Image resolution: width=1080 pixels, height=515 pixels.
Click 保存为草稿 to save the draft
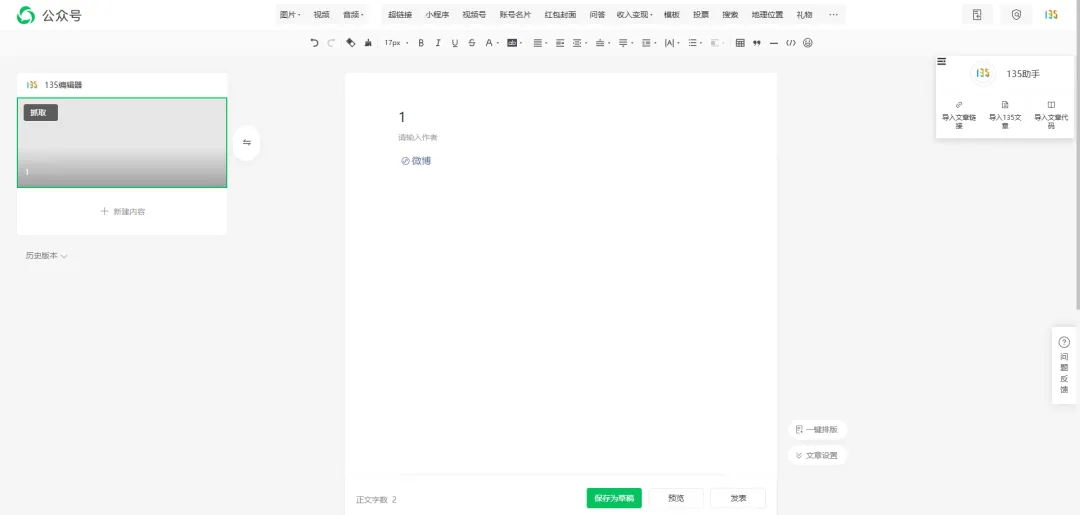[x=614, y=498]
